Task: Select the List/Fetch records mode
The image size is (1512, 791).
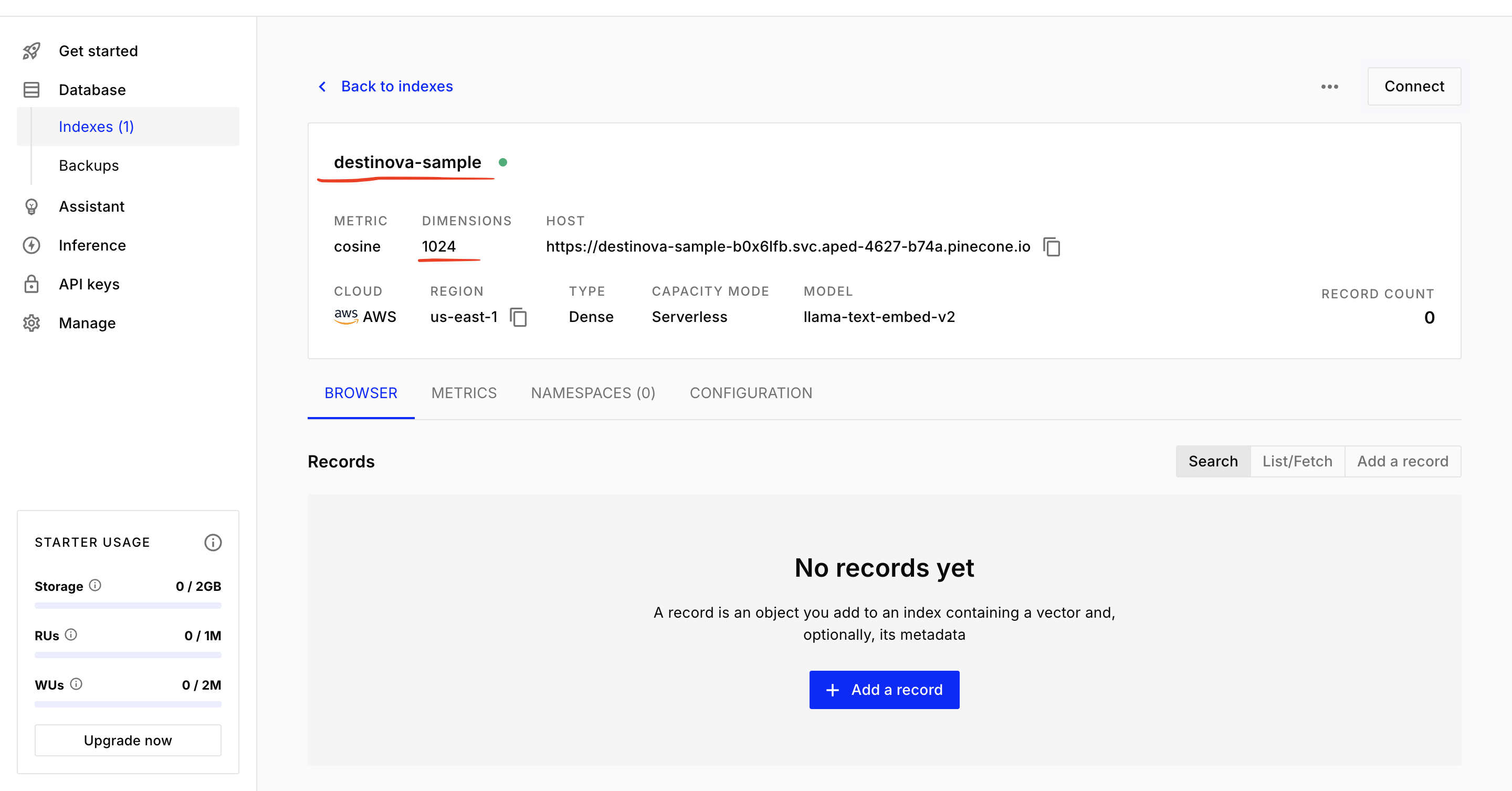Action: click(1297, 462)
